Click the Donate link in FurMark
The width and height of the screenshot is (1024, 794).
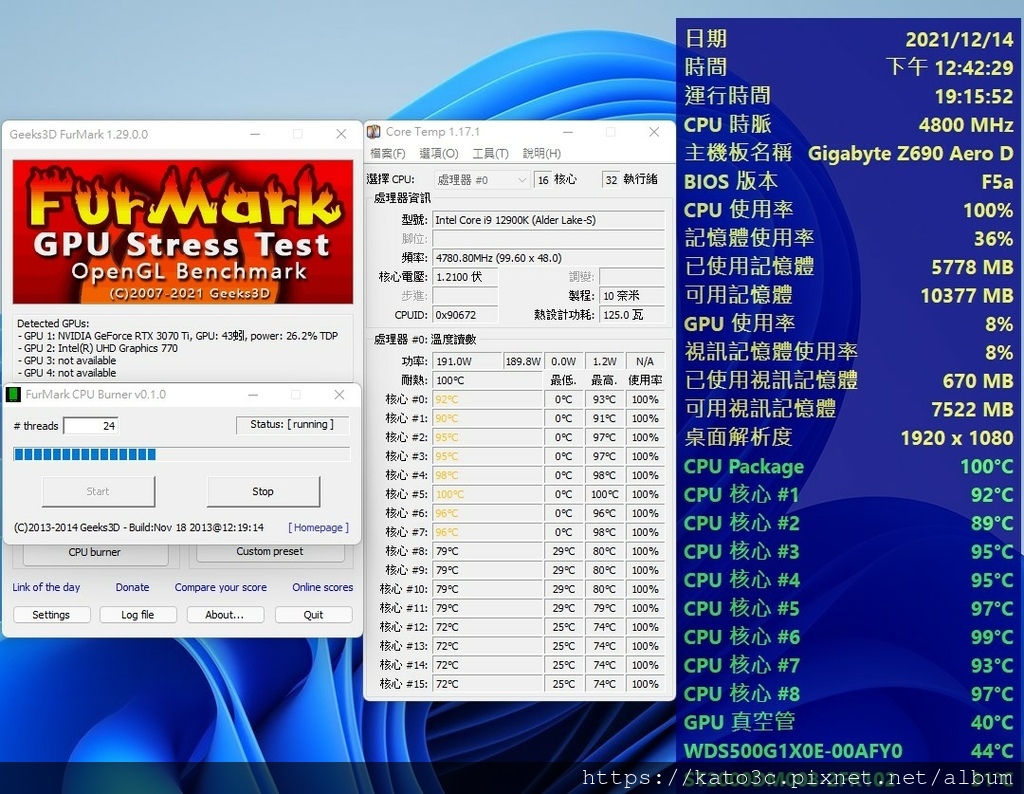[133, 587]
